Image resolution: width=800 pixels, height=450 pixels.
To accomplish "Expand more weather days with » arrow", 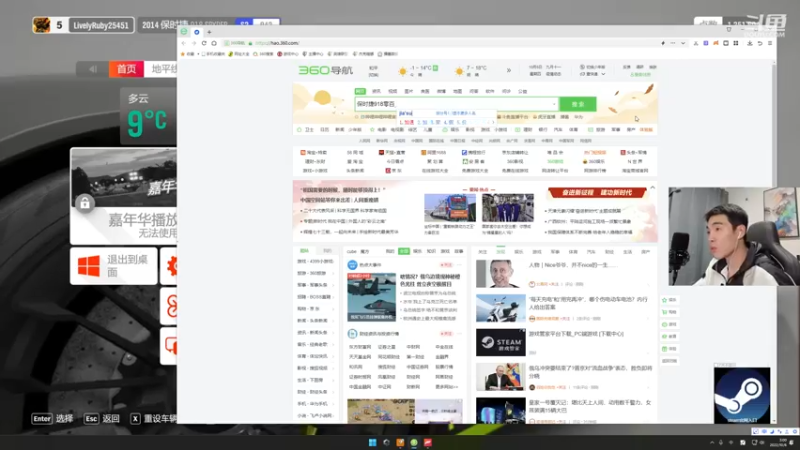I will click(509, 70).
